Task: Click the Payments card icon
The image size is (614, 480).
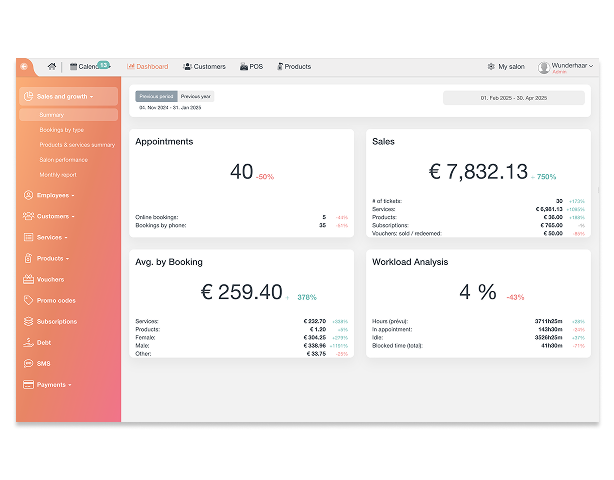Action: [x=28, y=385]
